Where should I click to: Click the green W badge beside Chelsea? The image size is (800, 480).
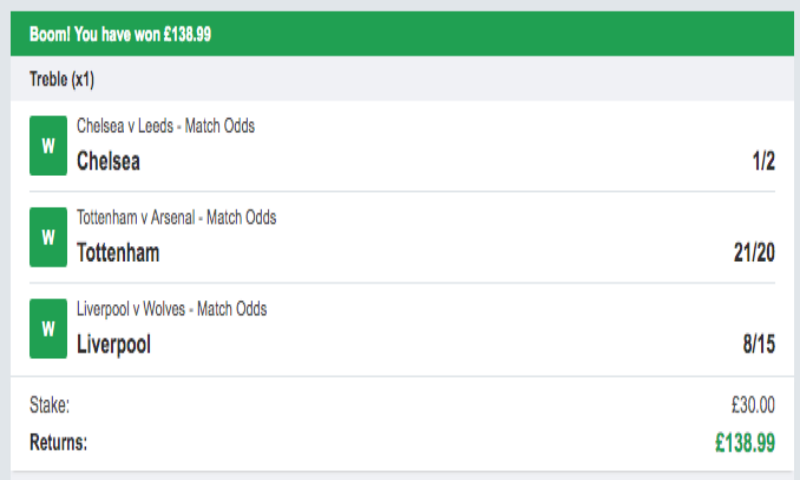pyautogui.click(x=48, y=146)
